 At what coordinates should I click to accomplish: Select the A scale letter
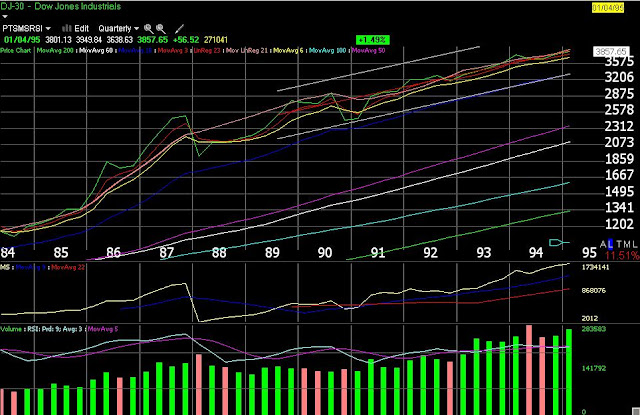[x=604, y=244]
